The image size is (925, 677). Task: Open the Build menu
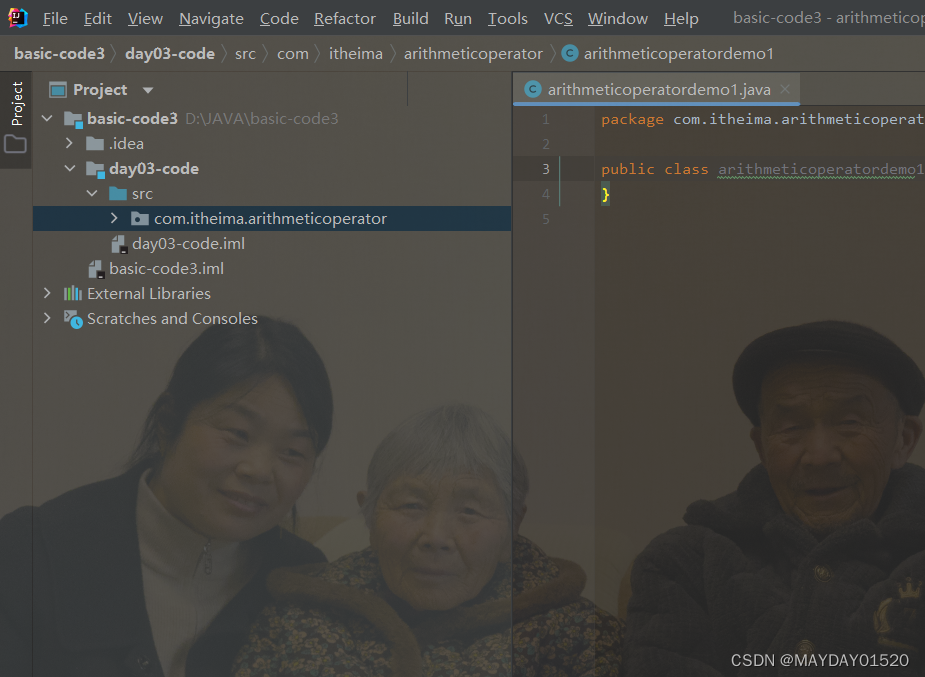pyautogui.click(x=411, y=19)
